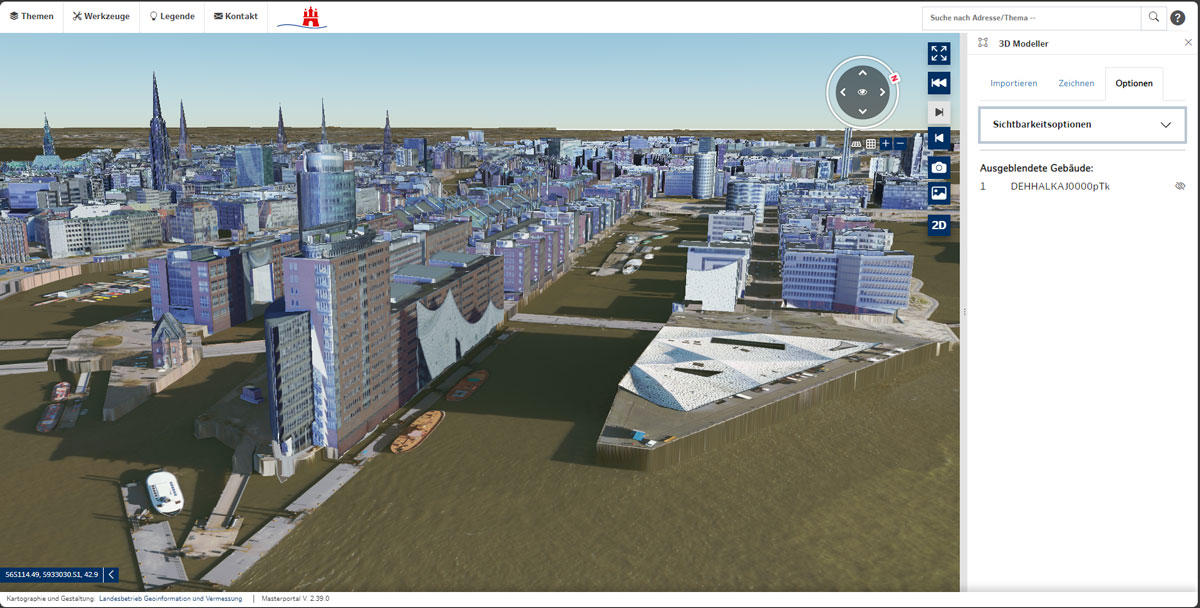The image size is (1200, 608).
Task: Zoom in with the plus button
Action: point(886,144)
